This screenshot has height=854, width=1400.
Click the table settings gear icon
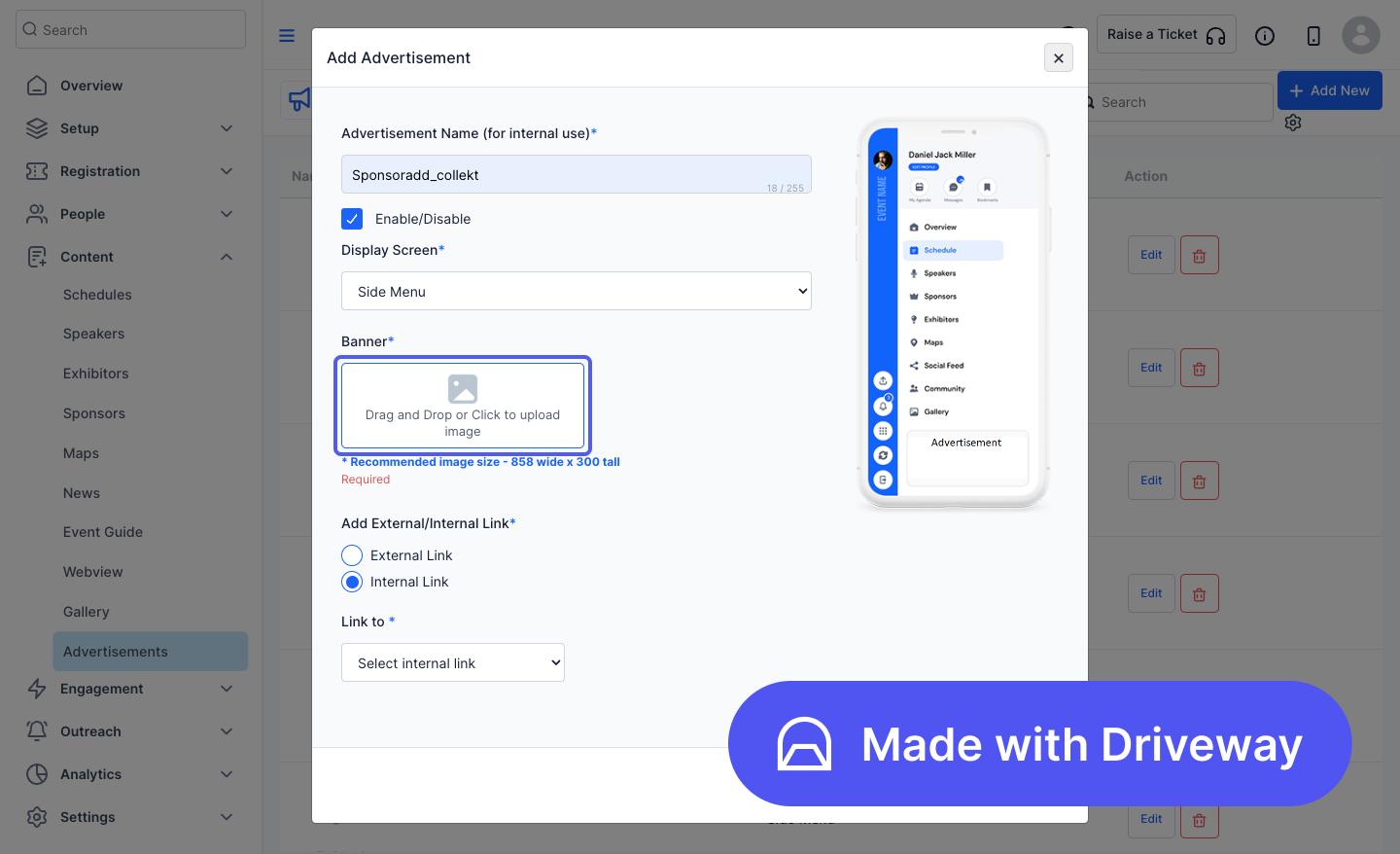point(1293,123)
